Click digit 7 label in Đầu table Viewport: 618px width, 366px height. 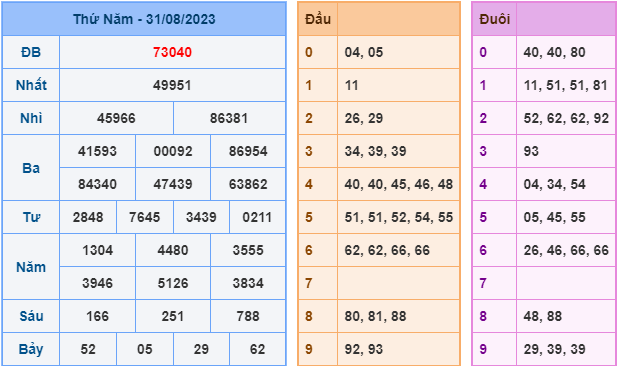coord(309,283)
